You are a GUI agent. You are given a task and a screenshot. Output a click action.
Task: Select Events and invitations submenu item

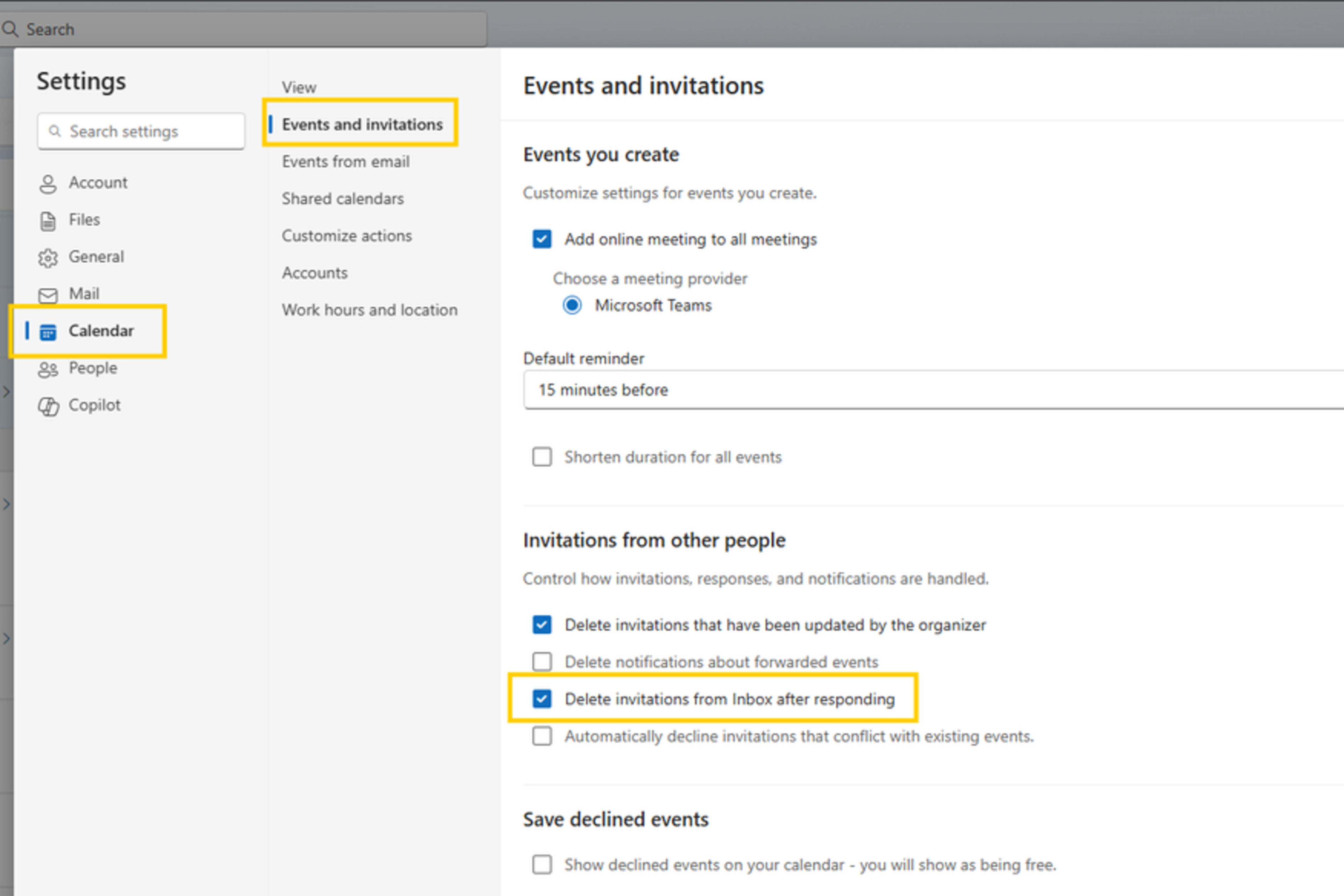pos(362,124)
